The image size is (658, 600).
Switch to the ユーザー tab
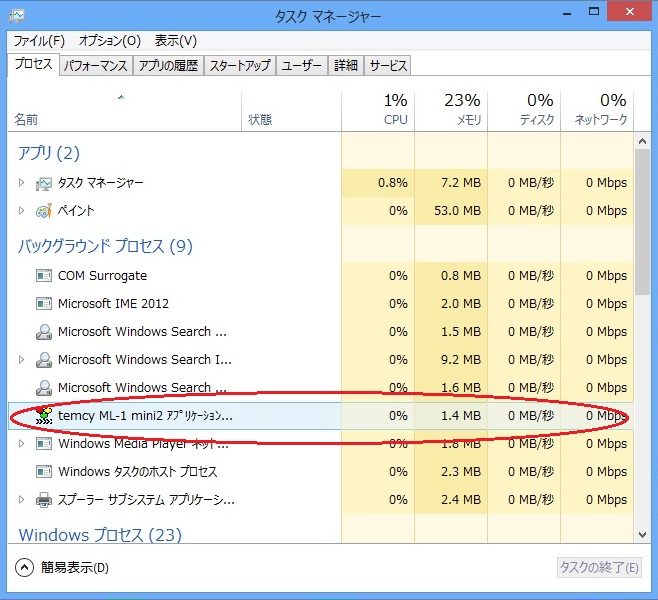(301, 66)
